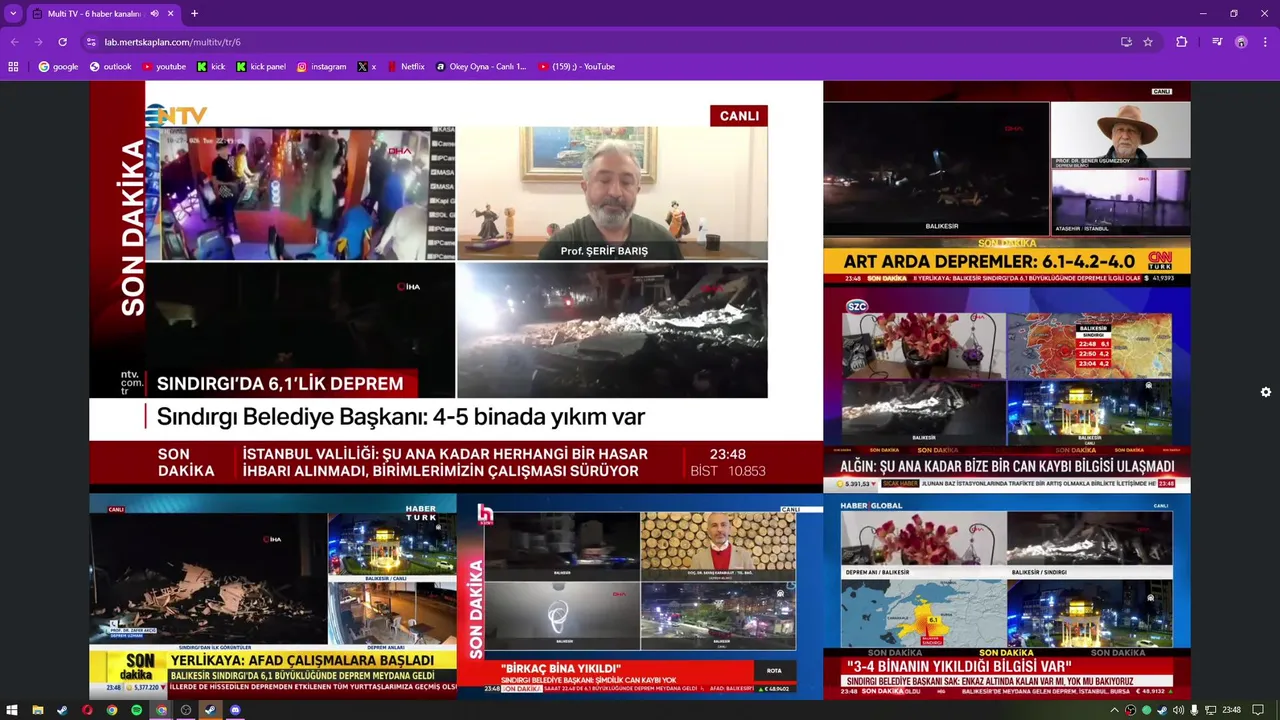Click the address bar URL lab.mertskaplan.com

pyautogui.click(x=172, y=42)
